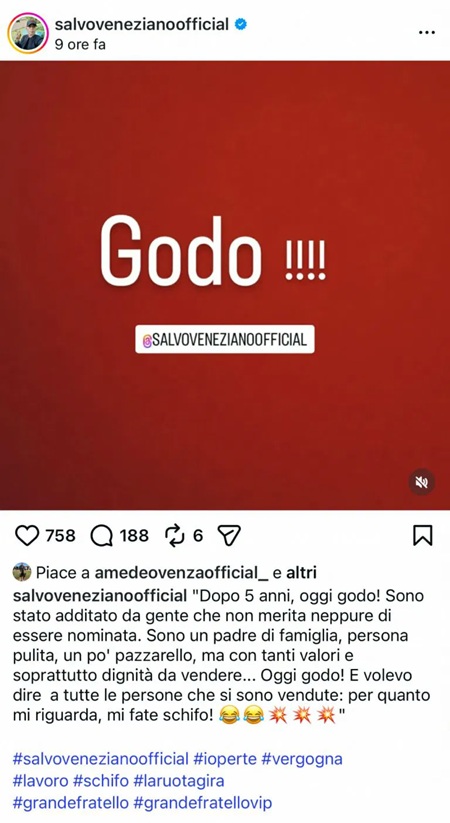Open salvovenezianoofficial username in header
450x823 pixels.
pyautogui.click(x=142, y=24)
